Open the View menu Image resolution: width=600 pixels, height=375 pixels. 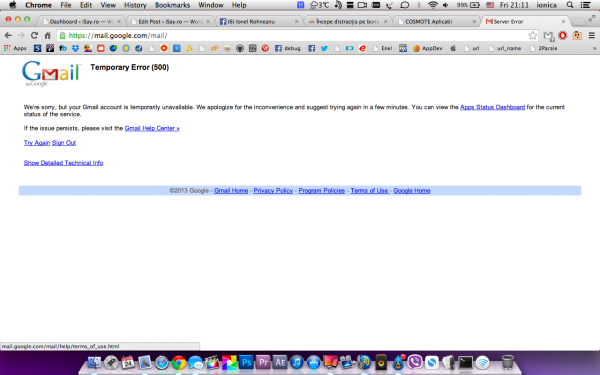[108, 5]
